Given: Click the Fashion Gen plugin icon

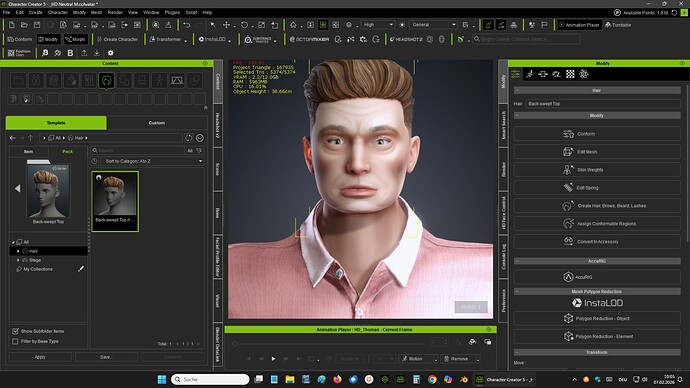Looking at the screenshot, I should [x=19, y=53].
